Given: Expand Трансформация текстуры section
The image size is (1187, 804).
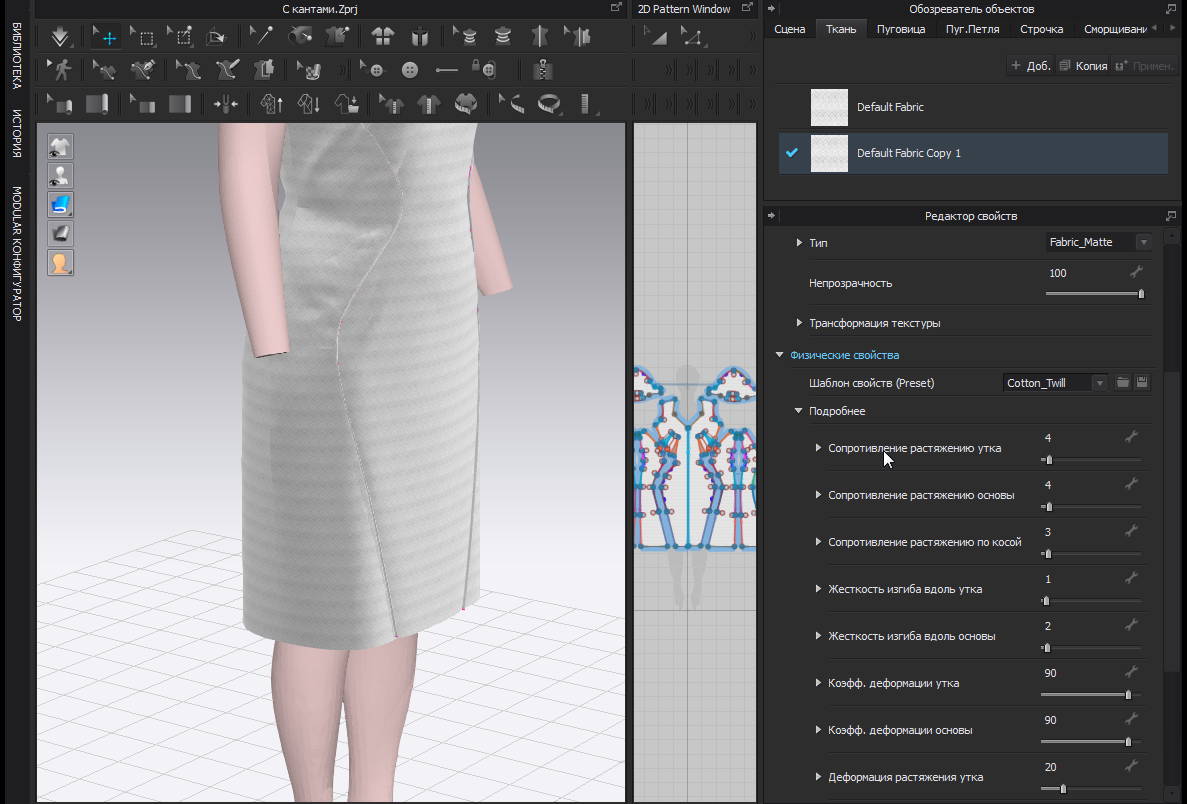Looking at the screenshot, I should (799, 323).
